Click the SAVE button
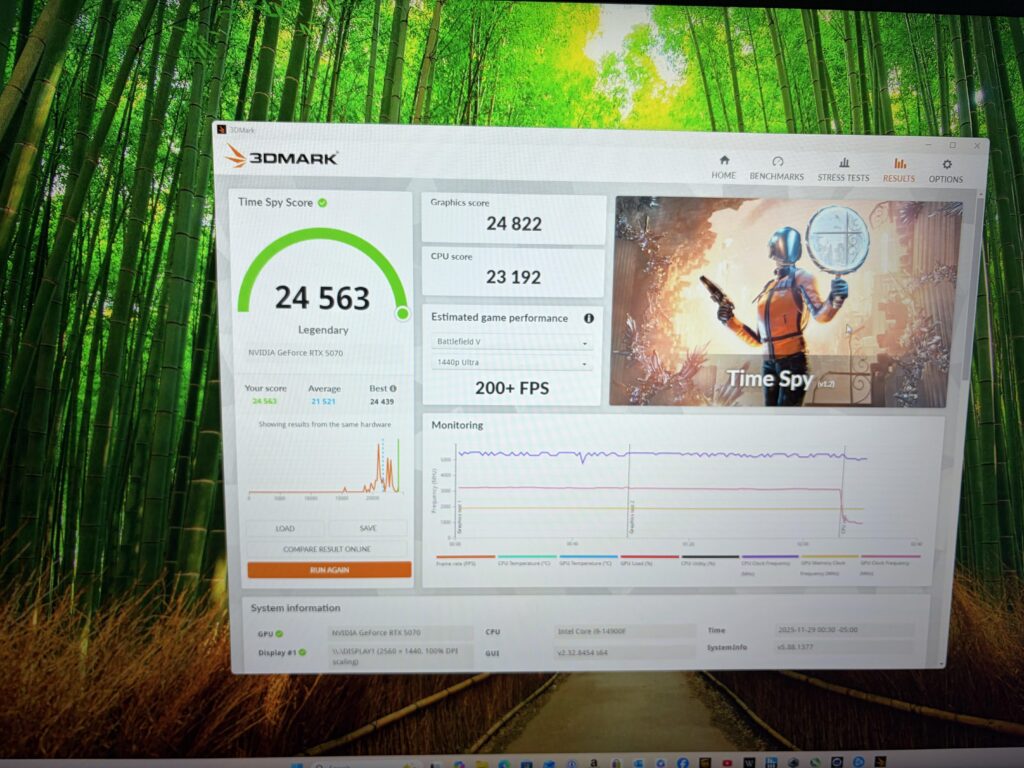Screen dimensions: 1024x768 (x=368, y=528)
